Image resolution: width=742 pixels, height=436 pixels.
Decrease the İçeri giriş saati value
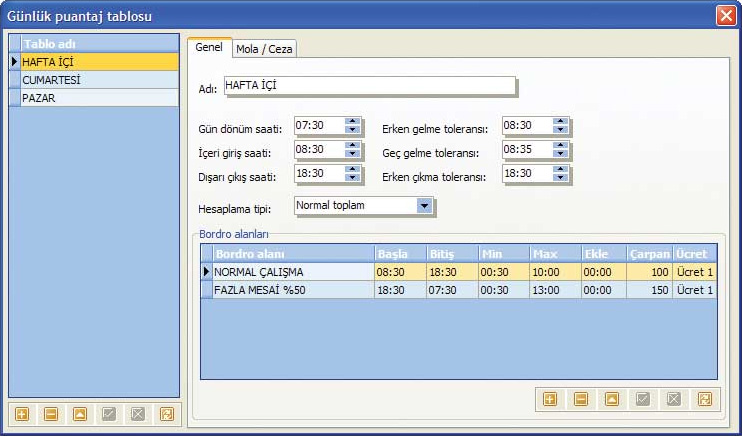click(x=351, y=154)
